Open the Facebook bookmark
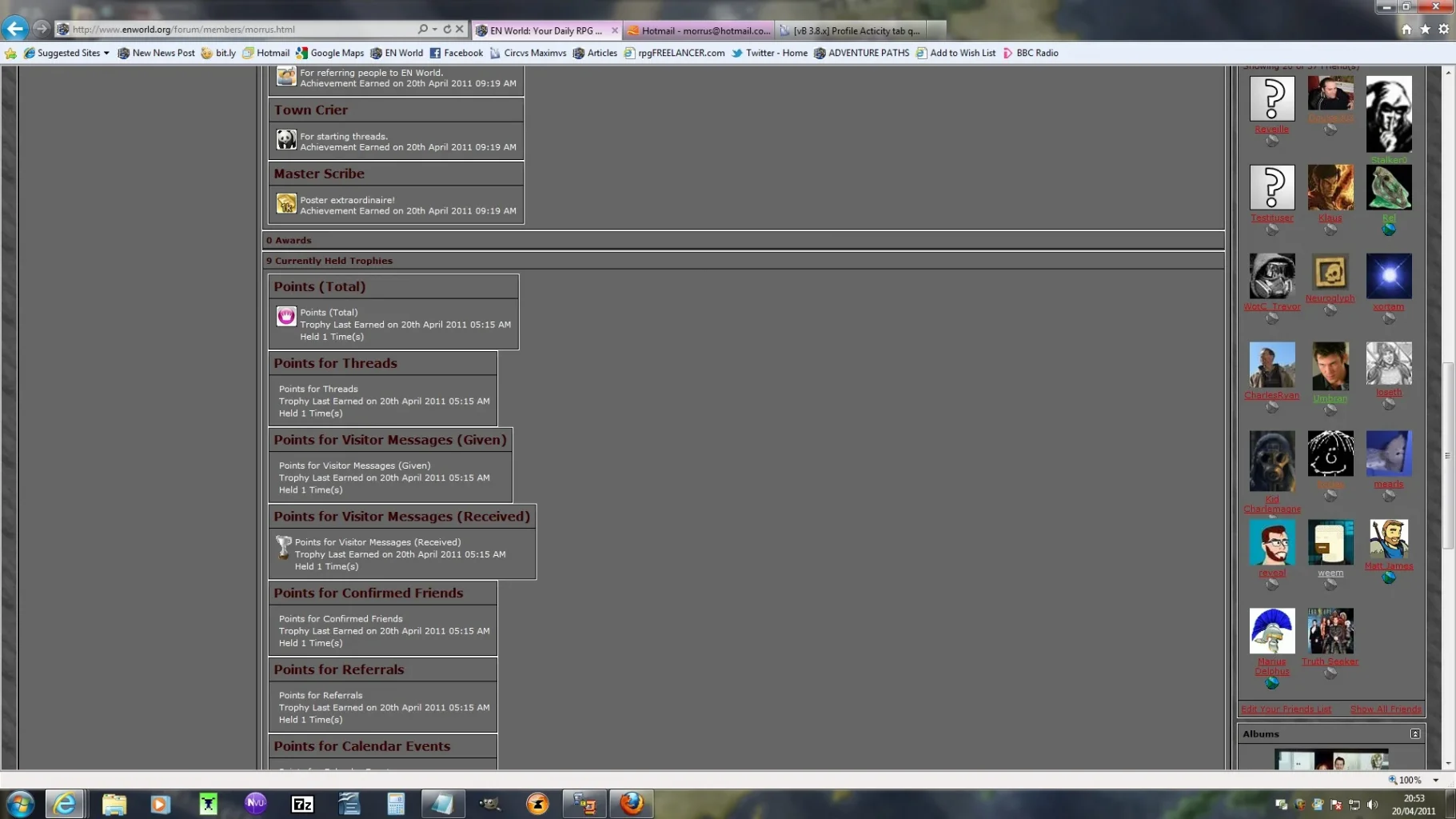The height and width of the screenshot is (819, 1456). 457,53
